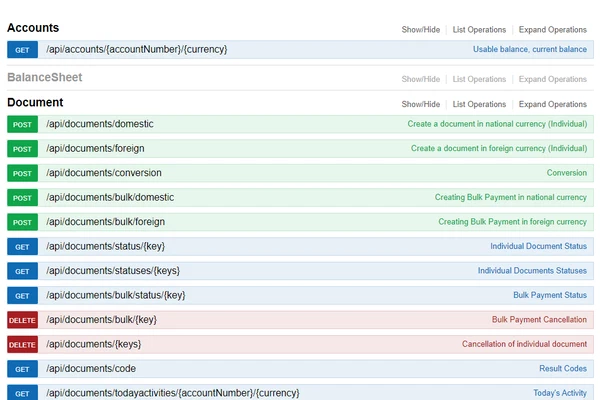Open /api/documents/domestic endpoint path
The width and height of the screenshot is (600, 400).
pyautogui.click(x=100, y=124)
